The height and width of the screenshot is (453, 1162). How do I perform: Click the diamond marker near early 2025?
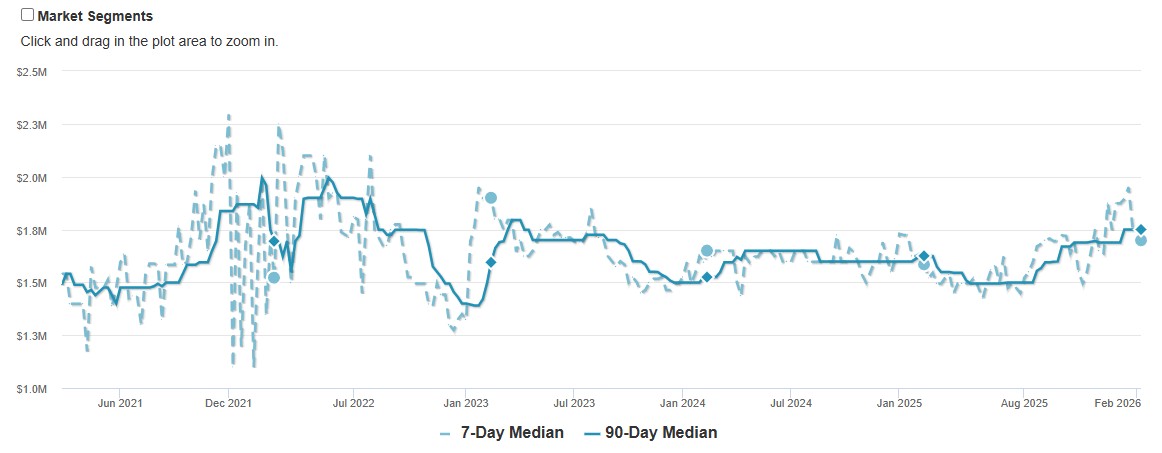pos(924,257)
